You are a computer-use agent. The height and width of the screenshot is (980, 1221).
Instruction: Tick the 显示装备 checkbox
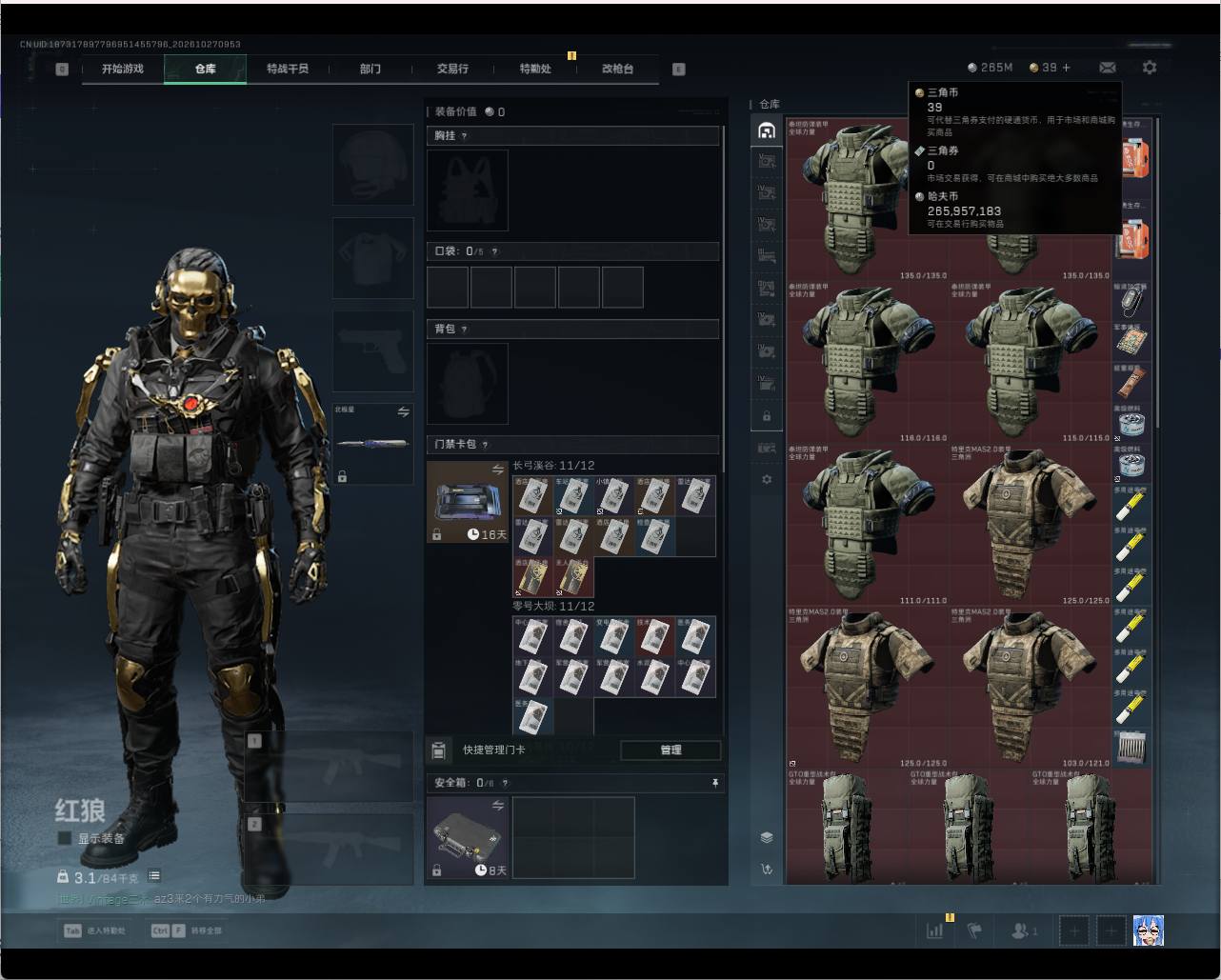click(65, 838)
